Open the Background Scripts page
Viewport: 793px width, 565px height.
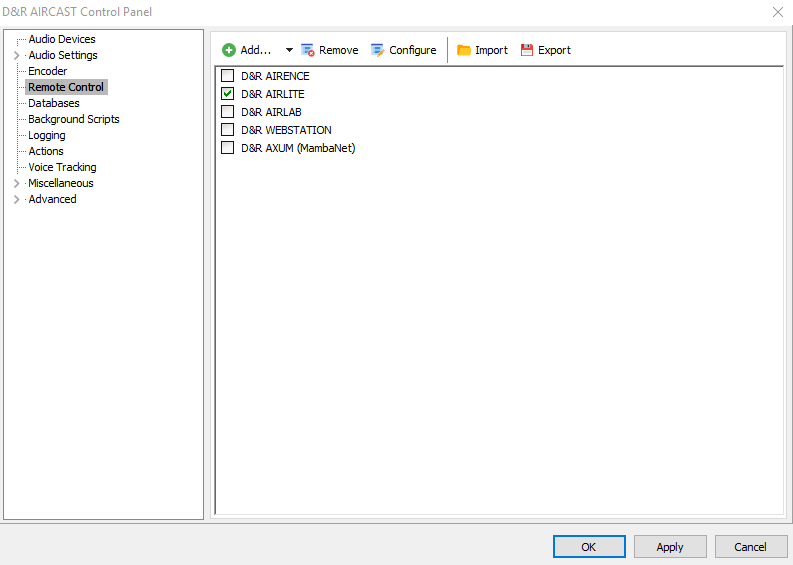73,119
